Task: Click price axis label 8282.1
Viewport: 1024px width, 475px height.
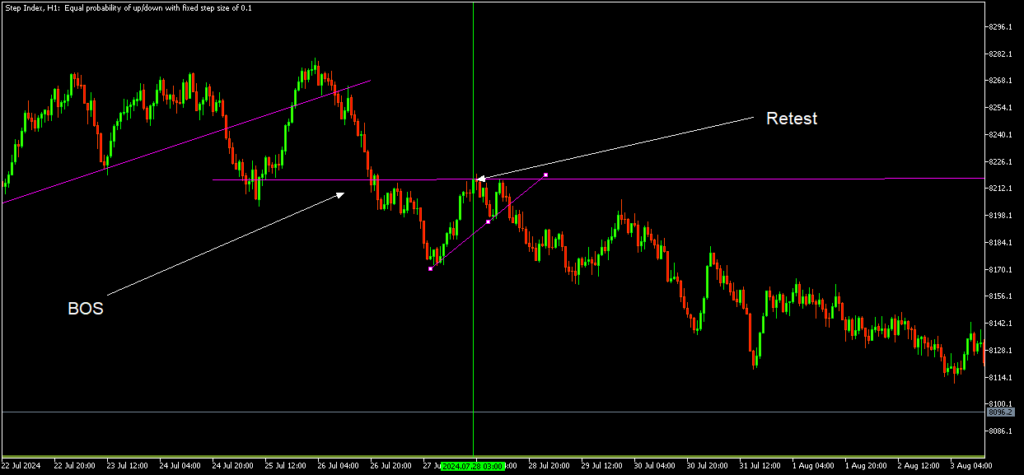Action: (x=1001, y=54)
